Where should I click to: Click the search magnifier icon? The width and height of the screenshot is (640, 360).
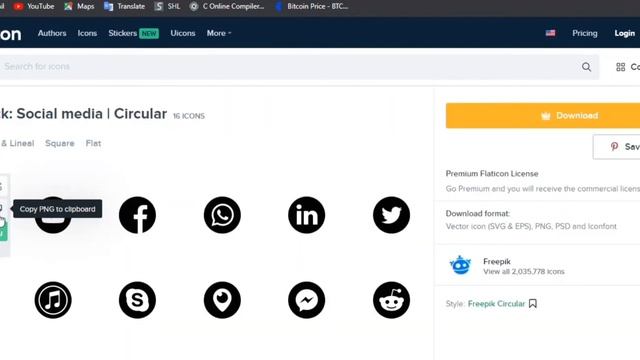tap(586, 67)
